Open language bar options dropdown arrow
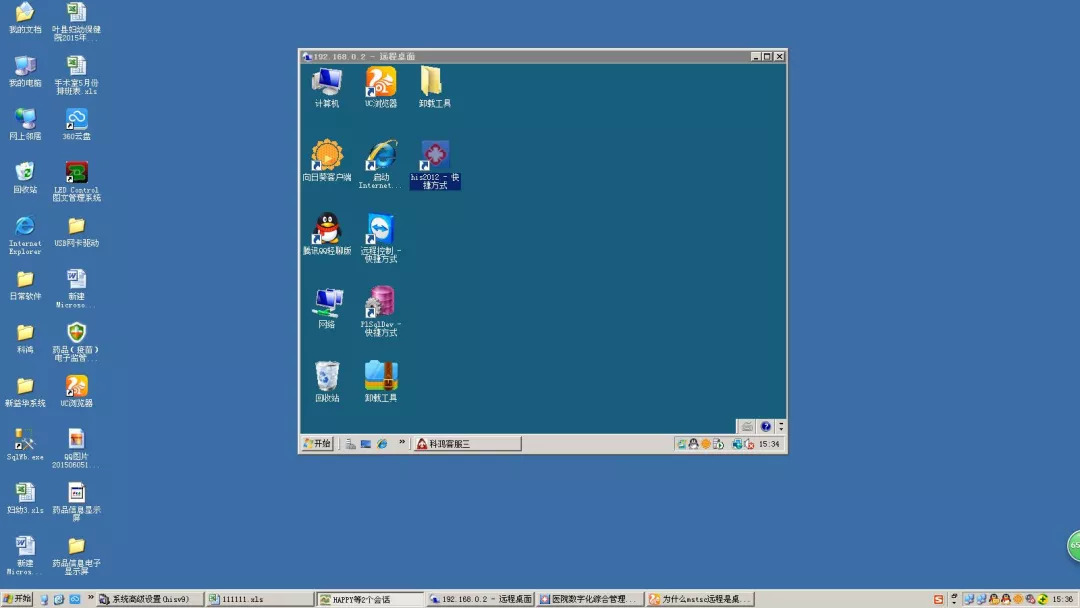Viewport: 1080px width, 608px height. click(x=780, y=427)
